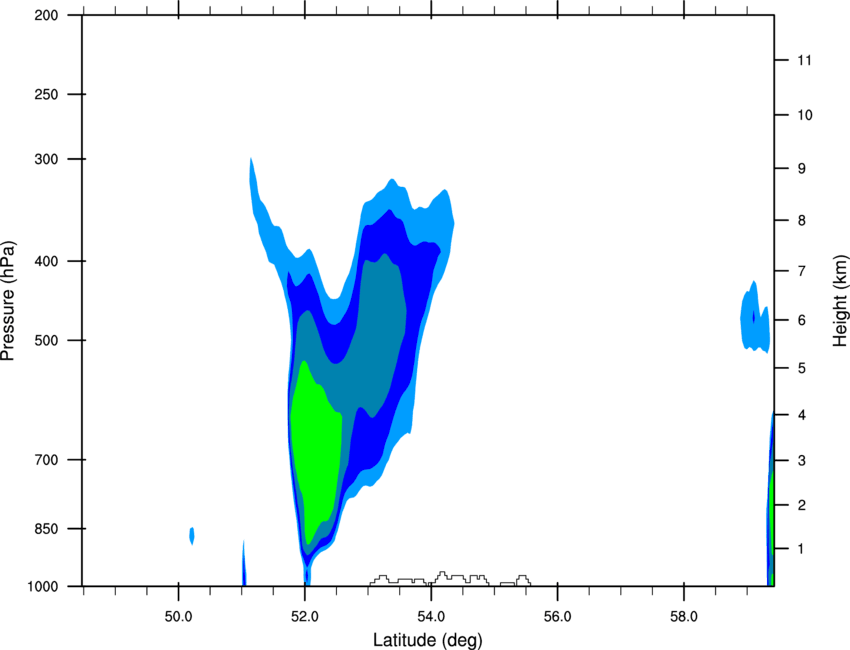Click the 'Pressure (hPa)' axis title
The image size is (850, 650).
pyautogui.click(x=8, y=301)
